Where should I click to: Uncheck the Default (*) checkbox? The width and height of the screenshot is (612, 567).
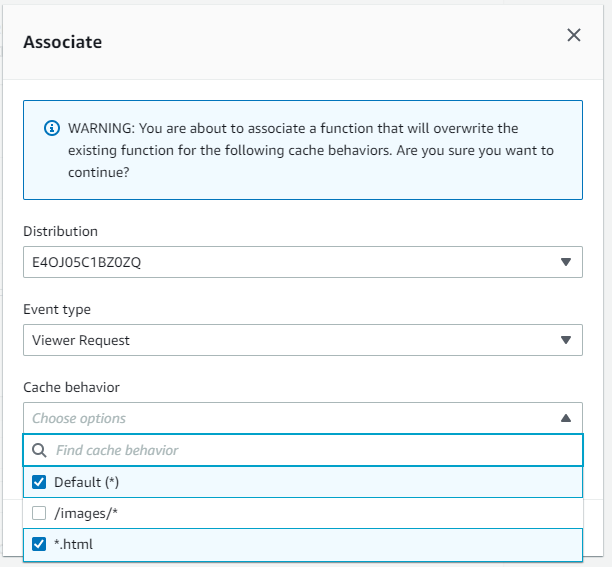[39, 482]
